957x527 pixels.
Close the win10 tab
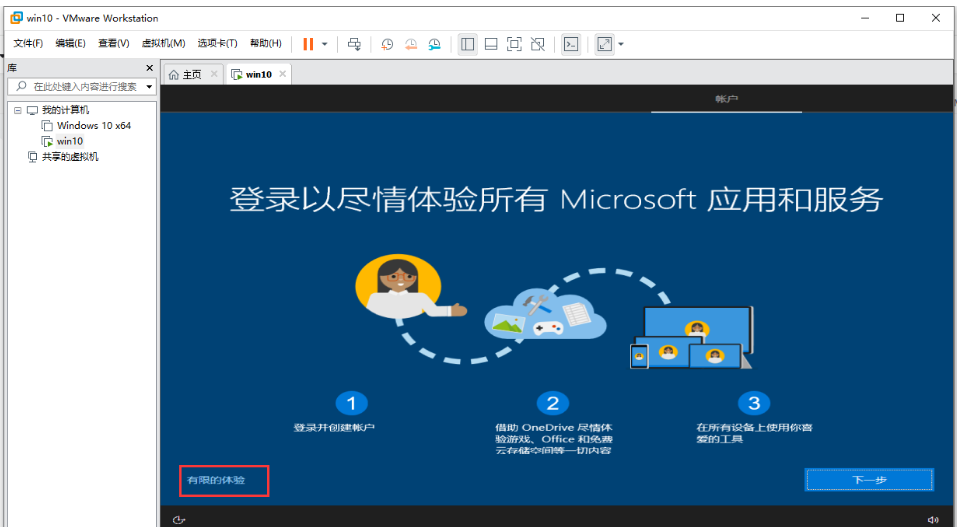282,74
